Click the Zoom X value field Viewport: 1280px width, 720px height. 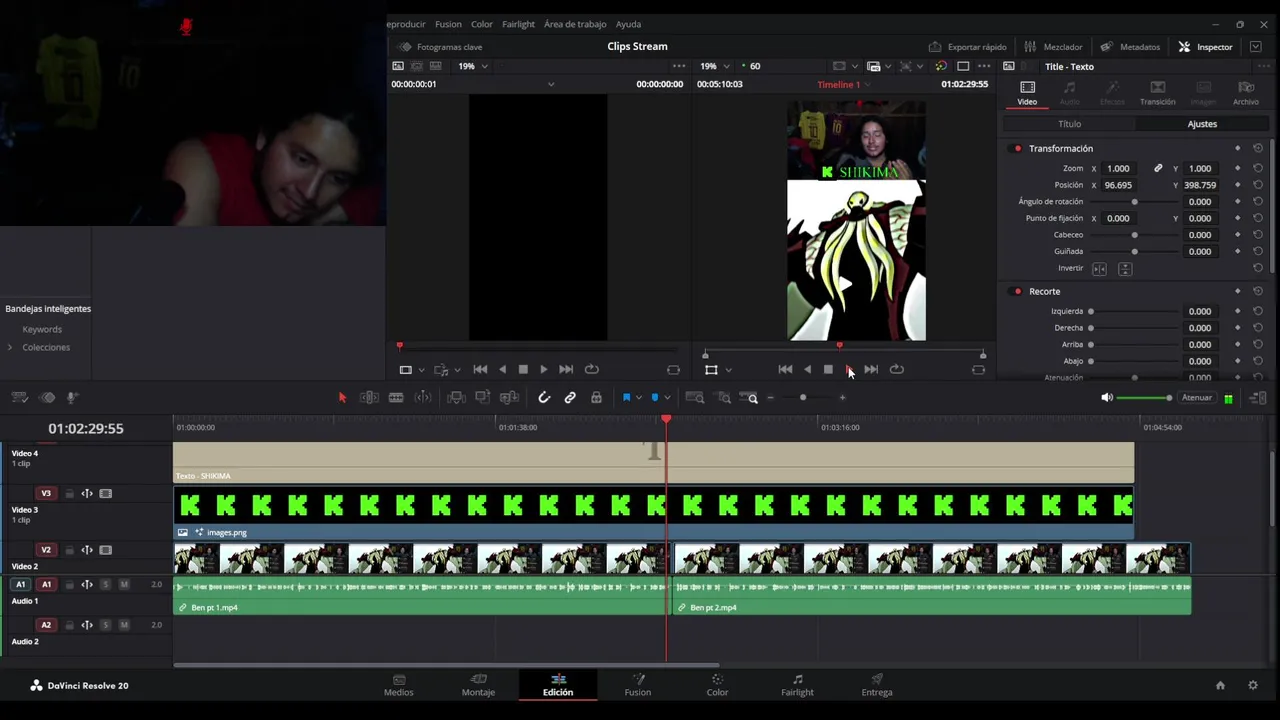1118,169
